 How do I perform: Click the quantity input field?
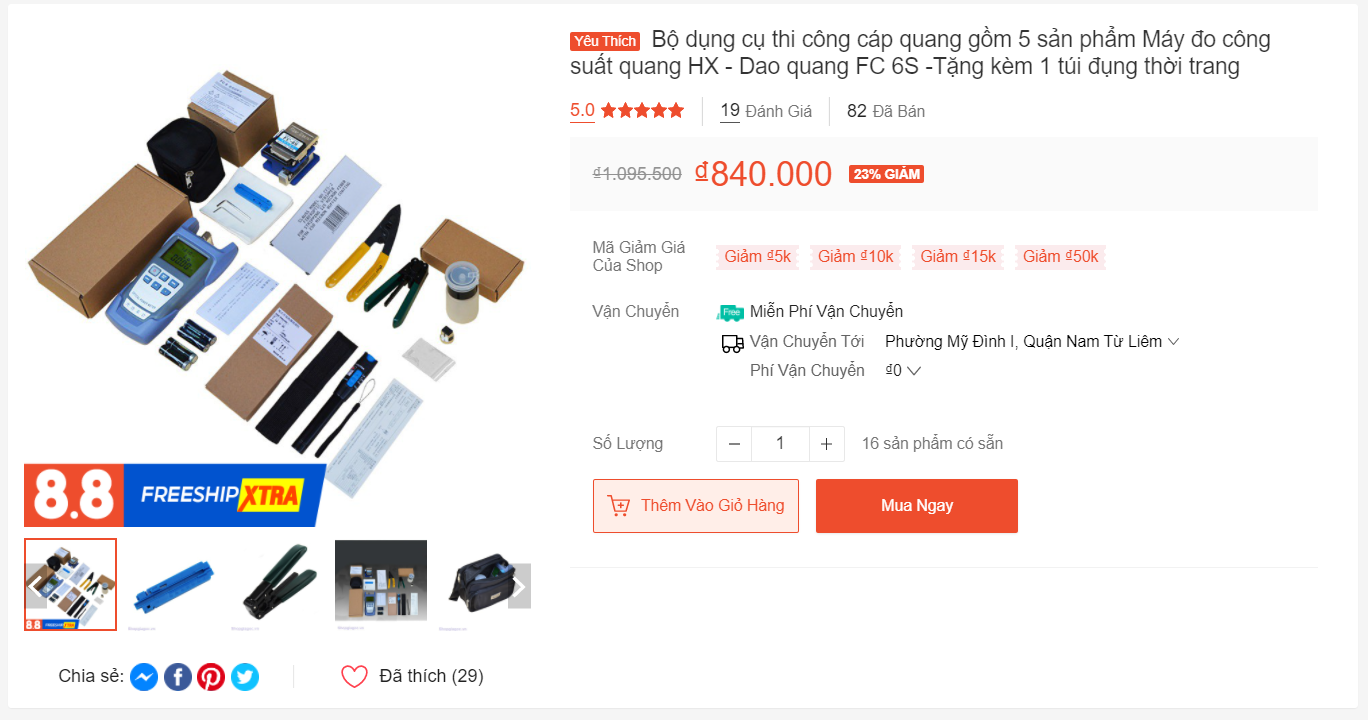(780, 444)
